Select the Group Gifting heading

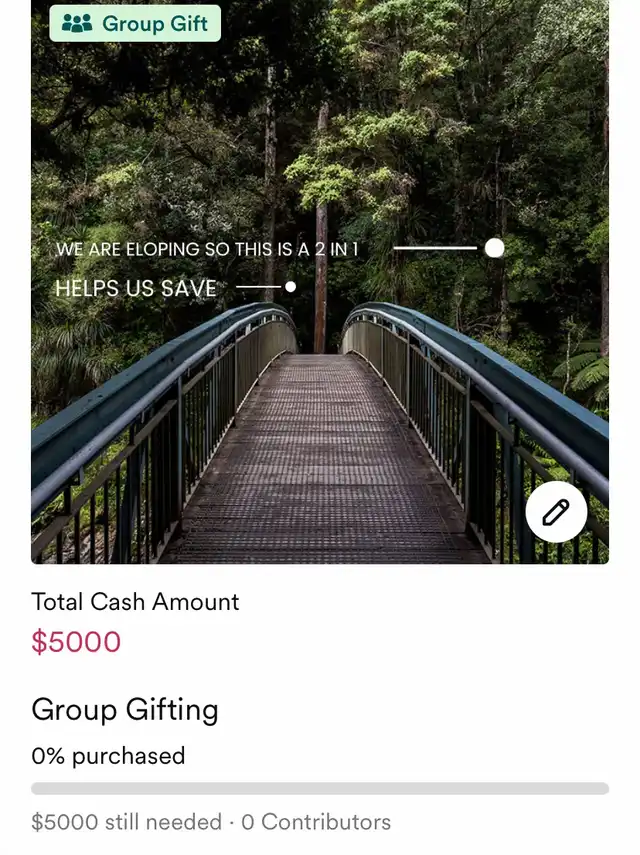coord(125,710)
